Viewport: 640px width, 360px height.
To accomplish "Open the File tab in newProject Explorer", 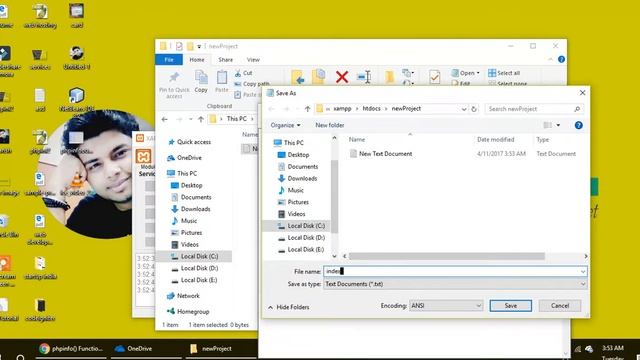I will pyautogui.click(x=169, y=60).
